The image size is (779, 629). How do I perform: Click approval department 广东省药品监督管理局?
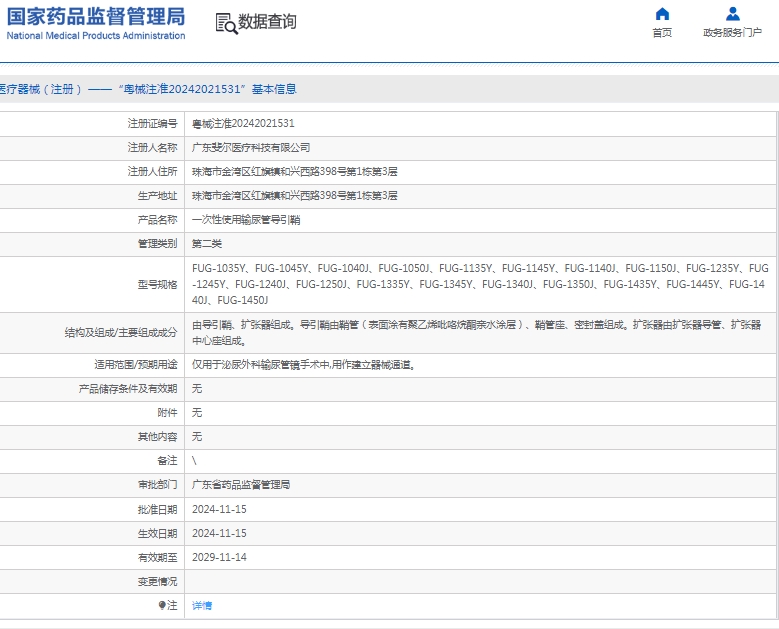(241, 485)
